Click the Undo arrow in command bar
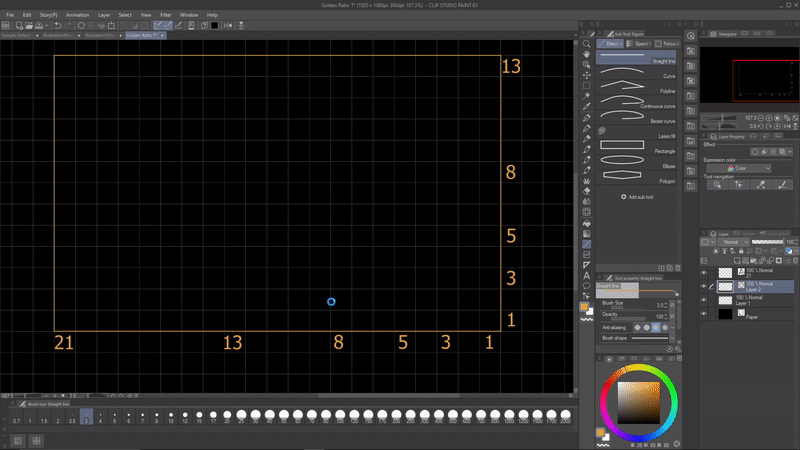 click(58, 26)
